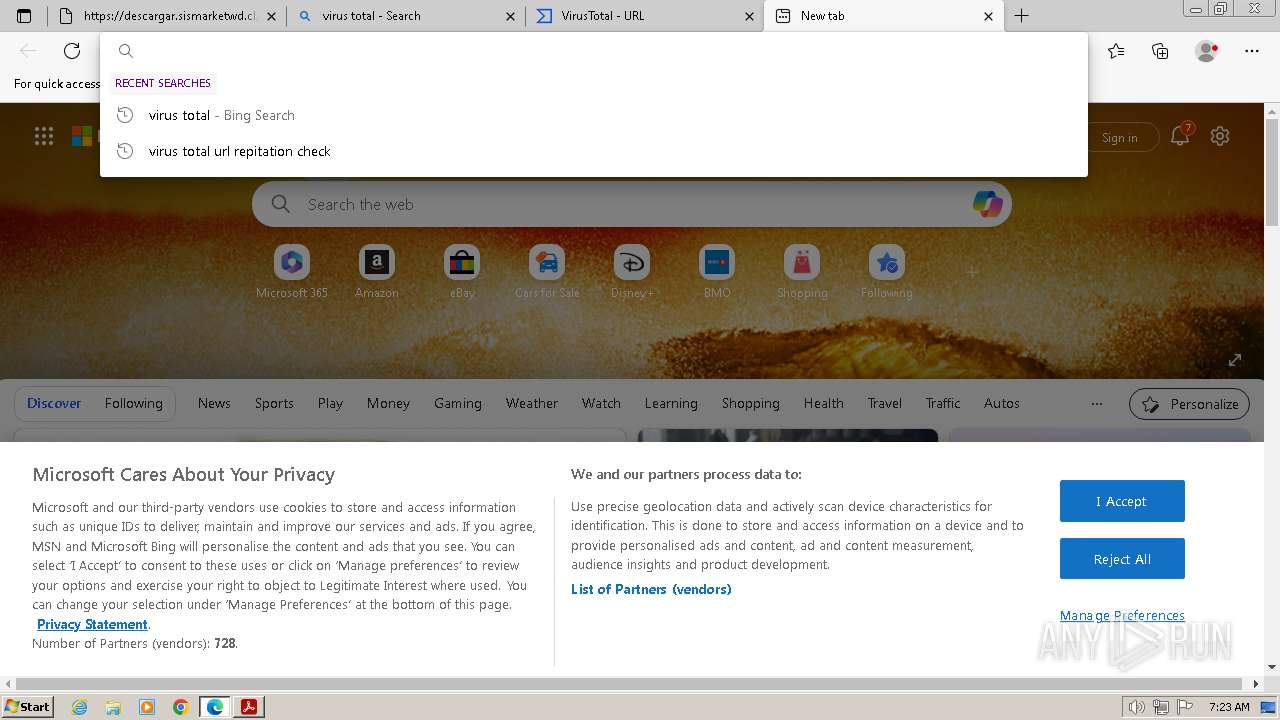
Task: Open the Disney+ shortcut tile
Action: click(x=632, y=272)
